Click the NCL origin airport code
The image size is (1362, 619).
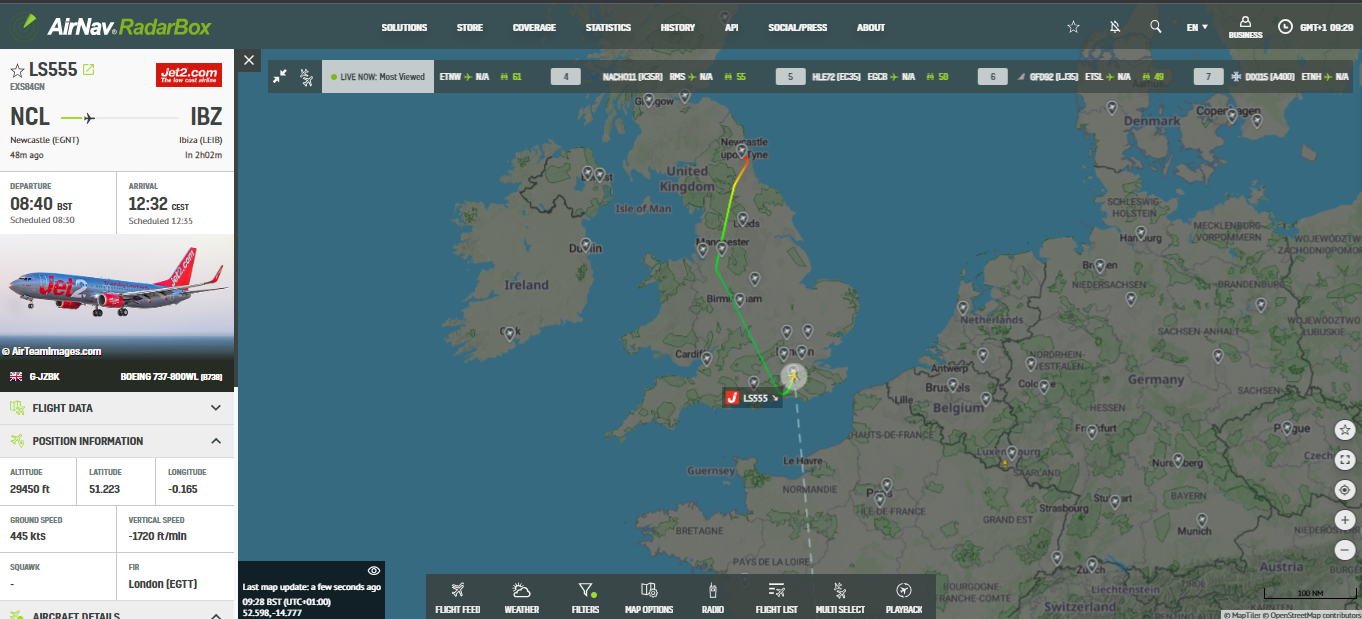tap(30, 117)
